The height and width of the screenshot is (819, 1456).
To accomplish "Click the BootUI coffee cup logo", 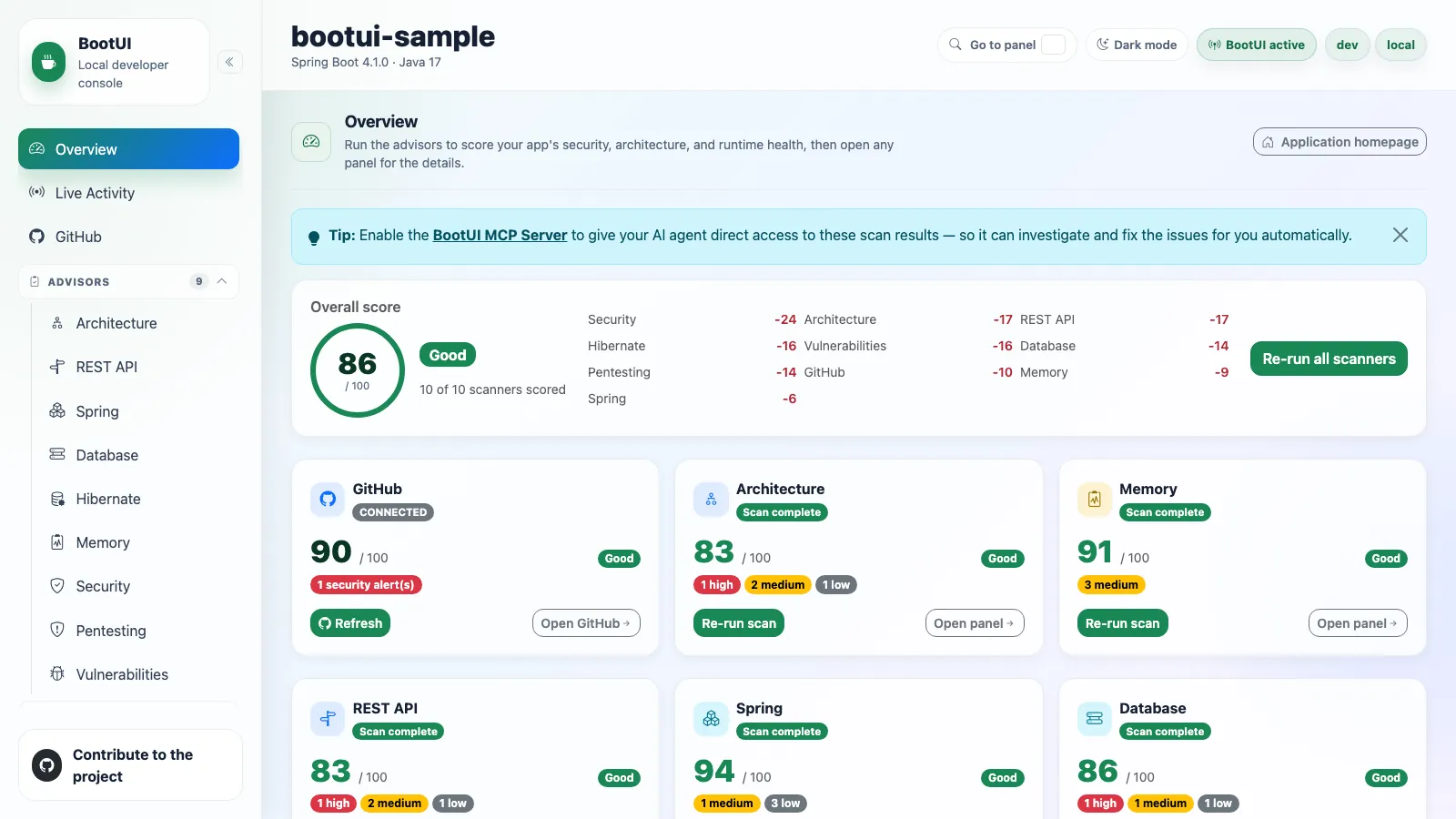I will tap(48, 62).
